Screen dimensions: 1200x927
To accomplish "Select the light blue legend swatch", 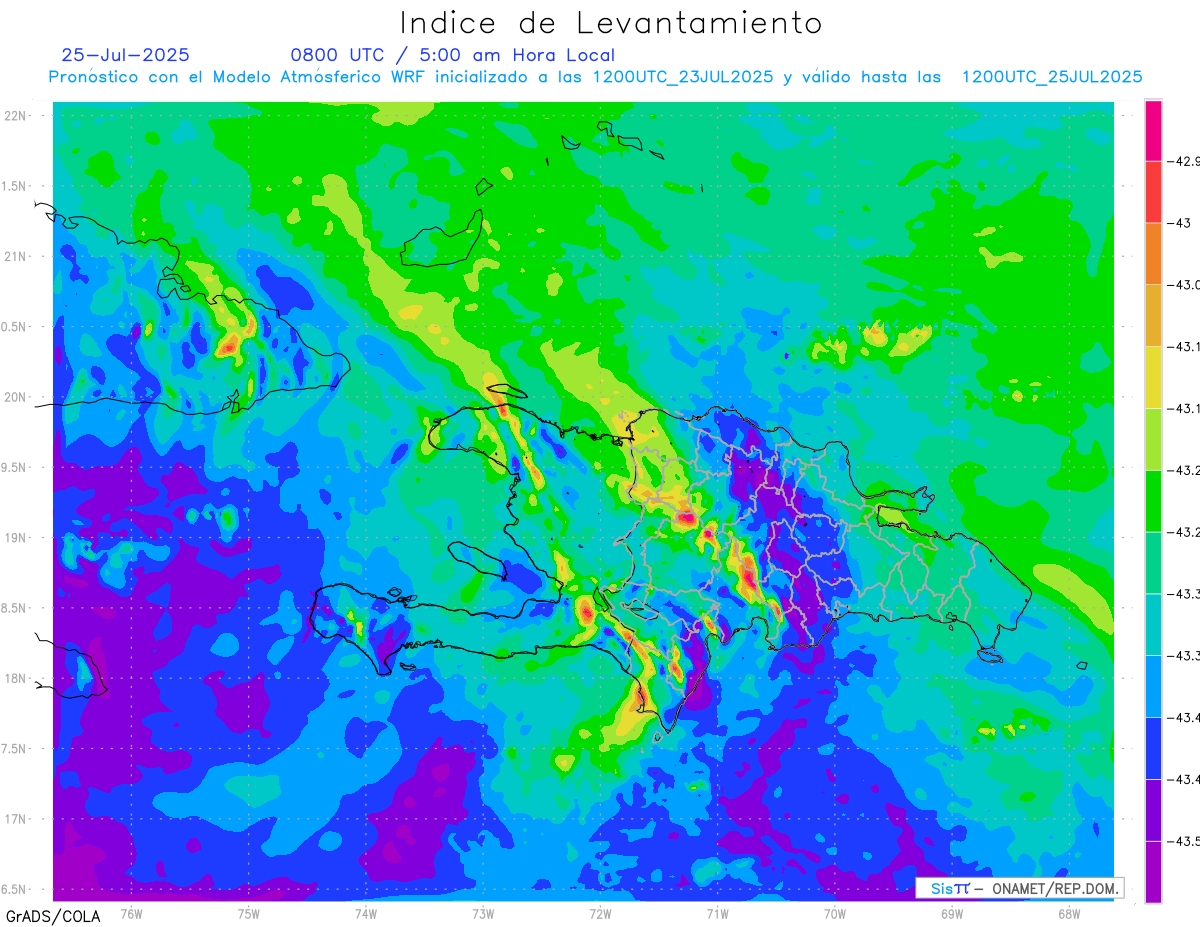I will [1153, 686].
